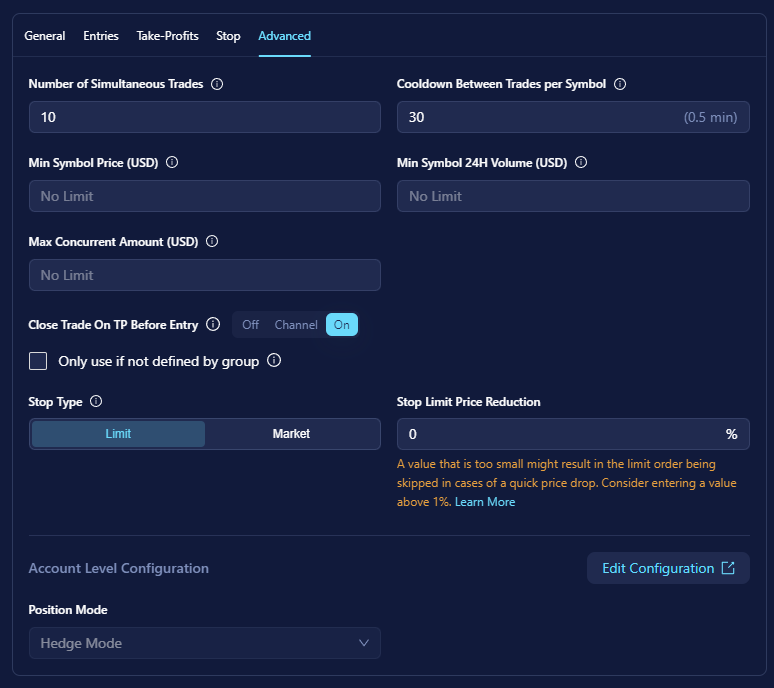This screenshot has width=774, height=688.
Task: Click info icon beside Close Trade On TP Before Entry
Action: tap(213, 324)
